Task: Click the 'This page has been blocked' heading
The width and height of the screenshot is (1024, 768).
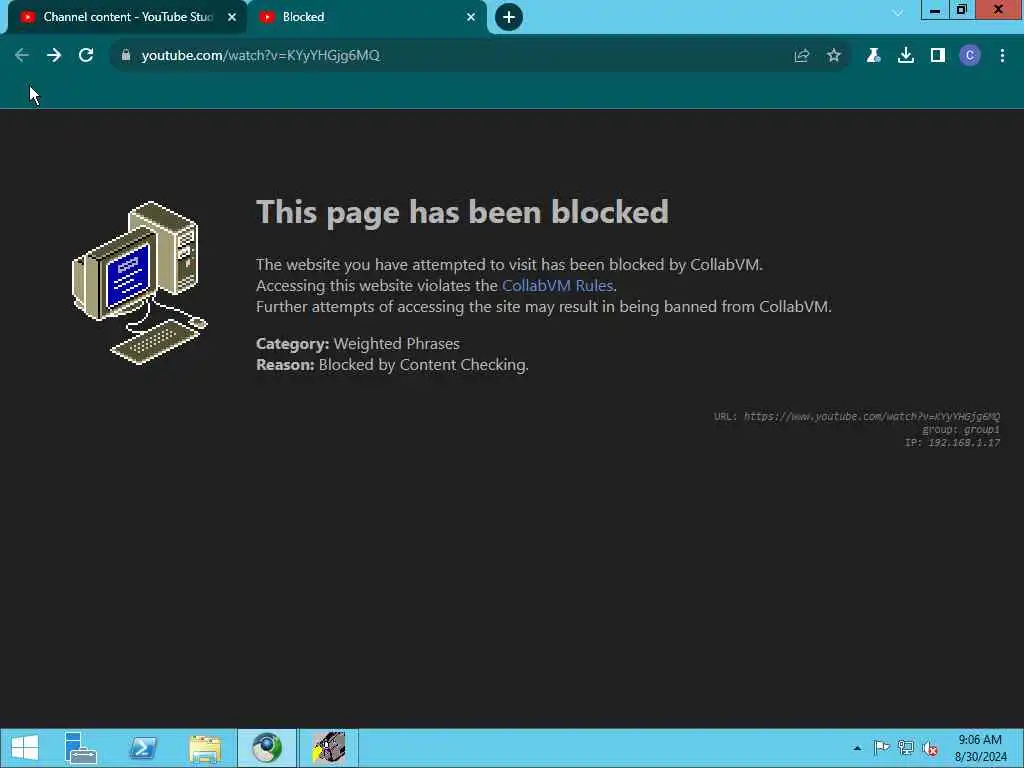Action: click(x=462, y=212)
